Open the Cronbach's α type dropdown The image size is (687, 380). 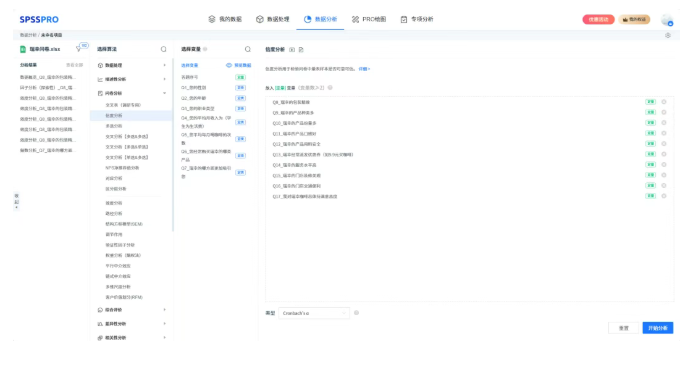tap(314, 313)
